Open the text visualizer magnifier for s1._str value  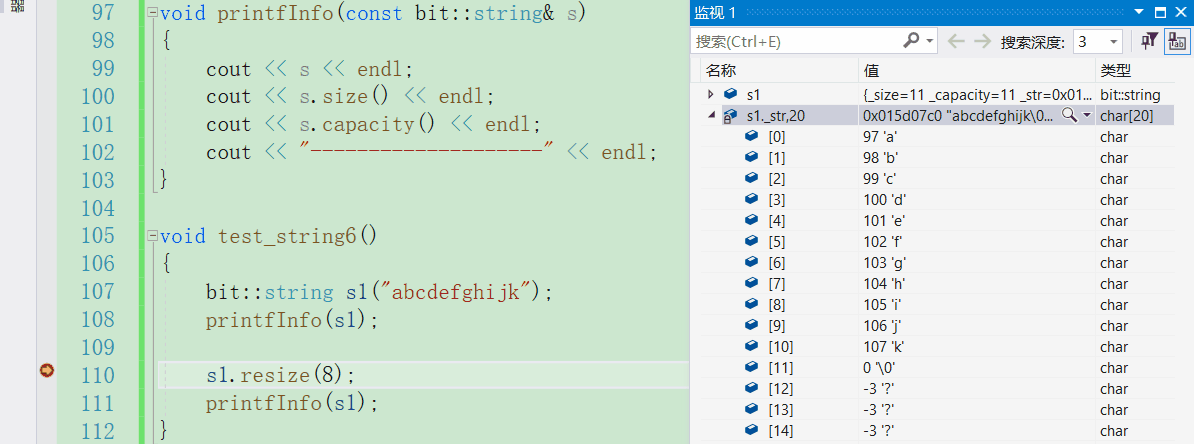point(1069,115)
